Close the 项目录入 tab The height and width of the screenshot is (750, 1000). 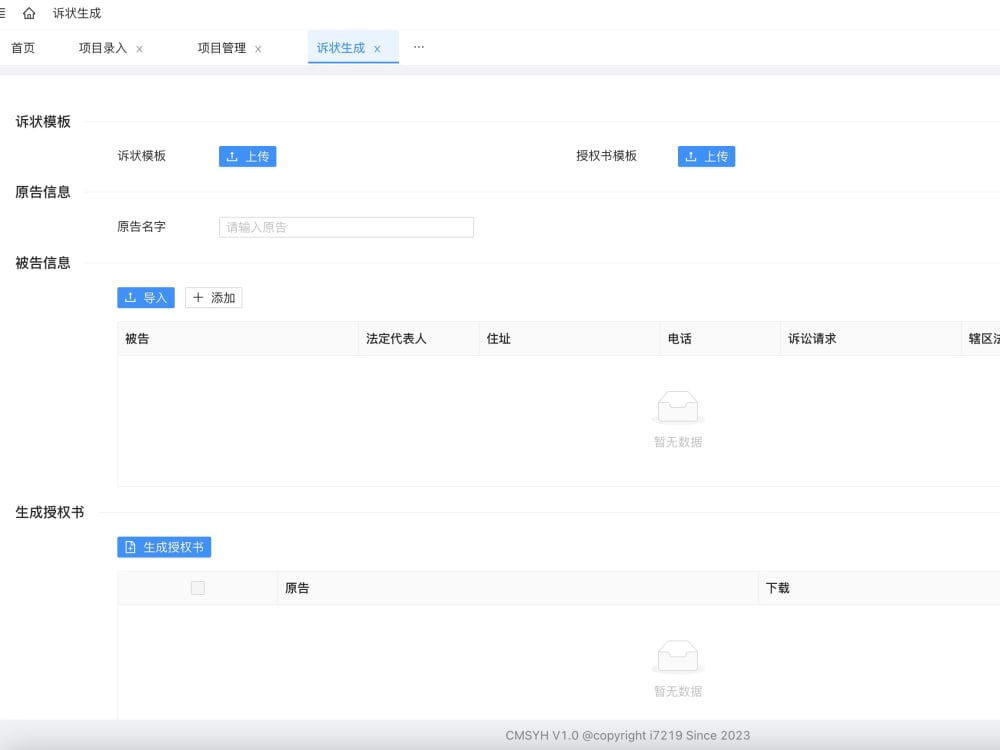coord(138,47)
